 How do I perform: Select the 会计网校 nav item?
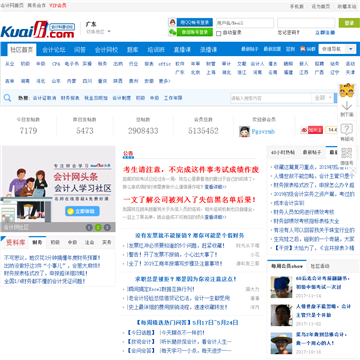click(106, 50)
